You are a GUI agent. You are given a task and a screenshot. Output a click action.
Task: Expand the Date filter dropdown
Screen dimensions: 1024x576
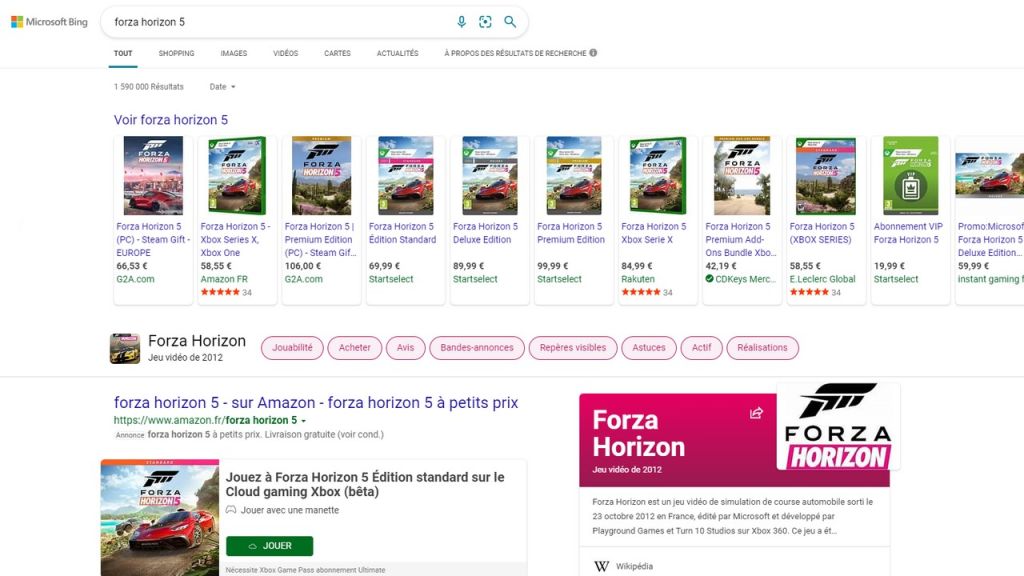[x=222, y=87]
